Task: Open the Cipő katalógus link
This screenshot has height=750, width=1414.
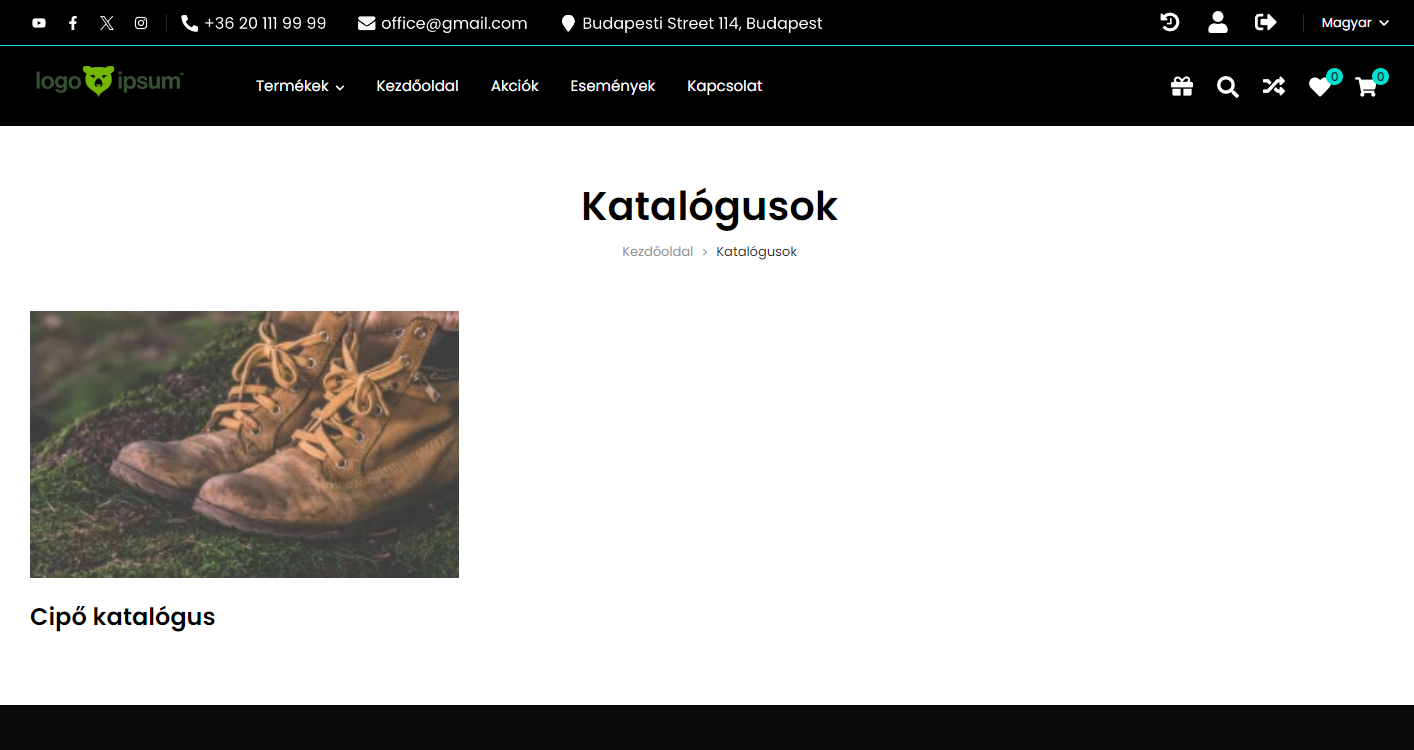Action: (122, 616)
